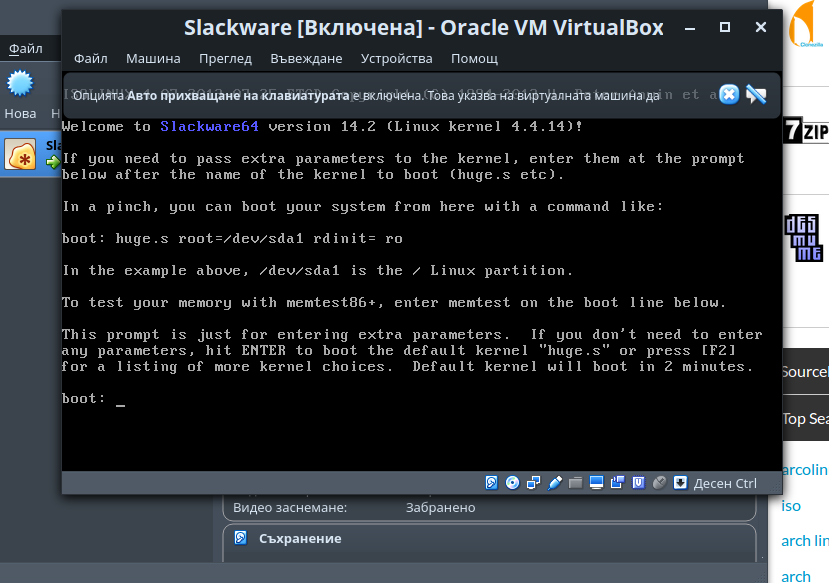Click the 'Забранено' video capture value

pos(440,507)
